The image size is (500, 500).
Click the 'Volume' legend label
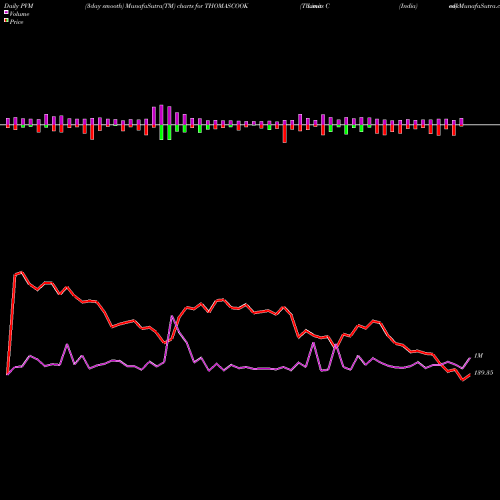click(19, 14)
